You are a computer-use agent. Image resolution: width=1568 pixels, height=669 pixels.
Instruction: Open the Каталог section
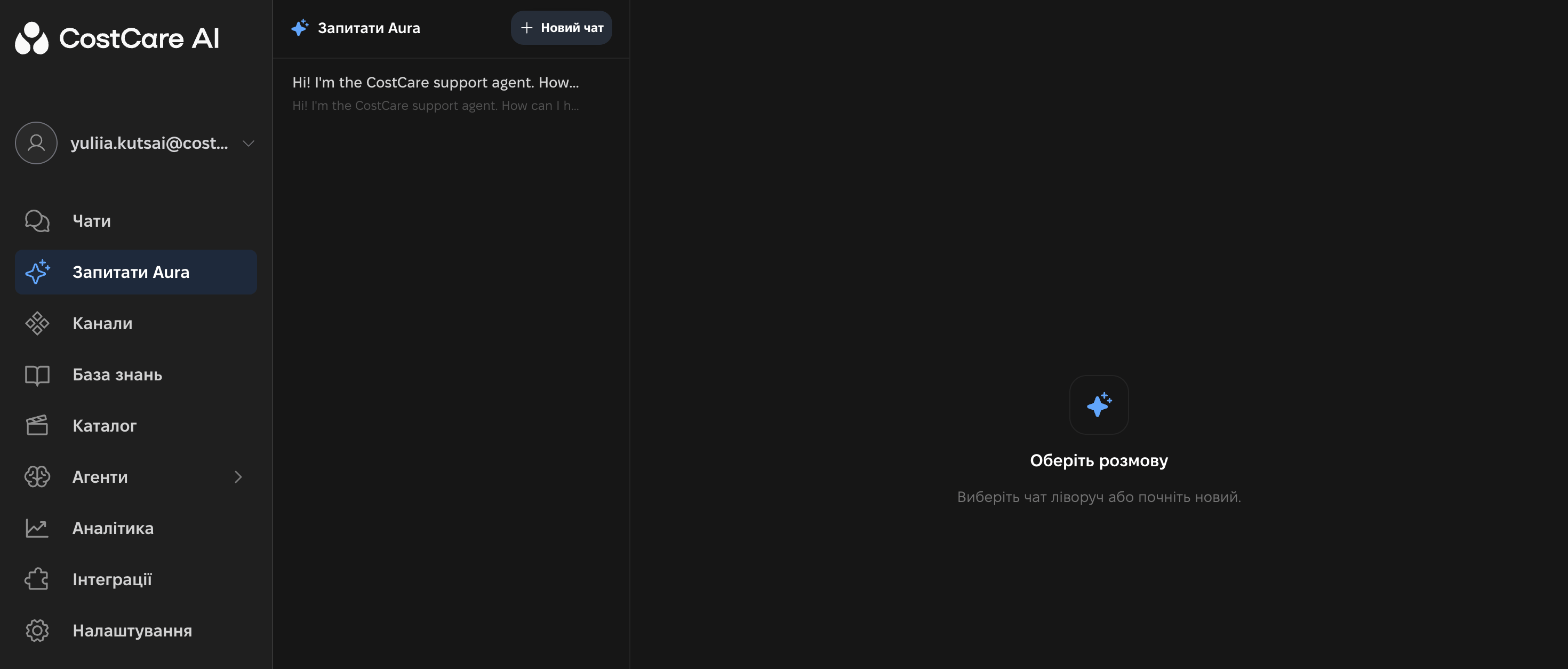(x=136, y=426)
